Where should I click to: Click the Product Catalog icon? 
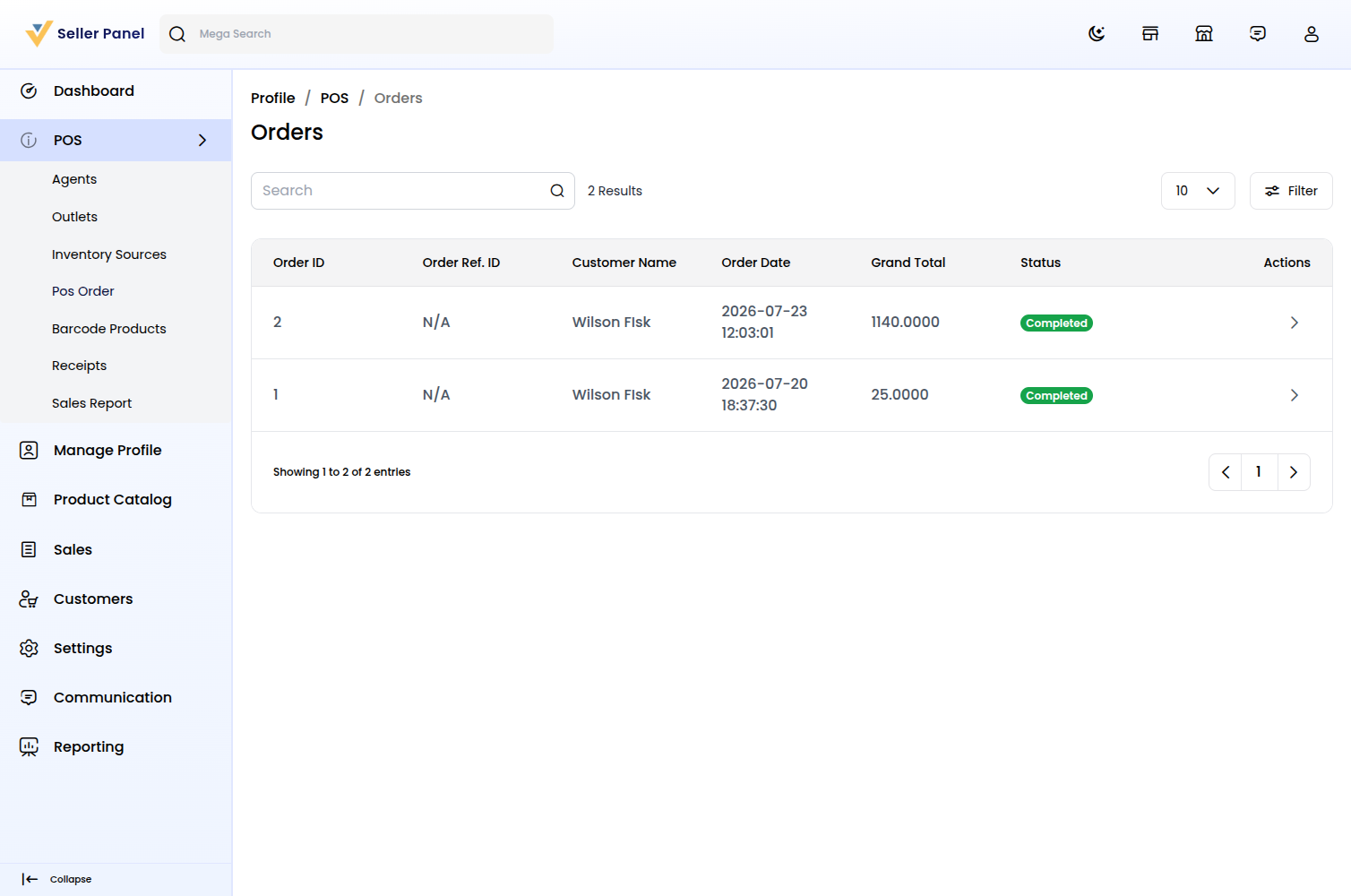coord(29,499)
